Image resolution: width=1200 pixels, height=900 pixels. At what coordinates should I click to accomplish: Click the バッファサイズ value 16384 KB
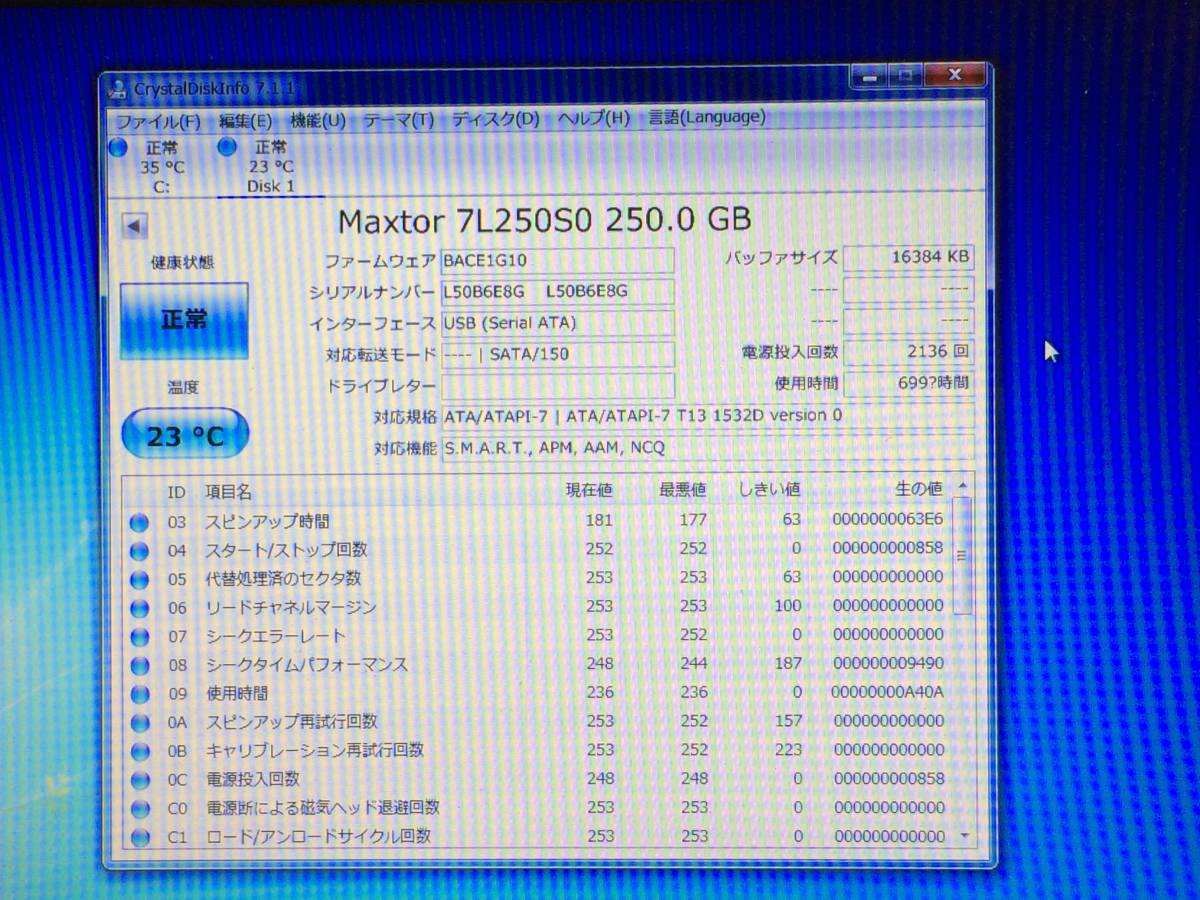(x=908, y=257)
